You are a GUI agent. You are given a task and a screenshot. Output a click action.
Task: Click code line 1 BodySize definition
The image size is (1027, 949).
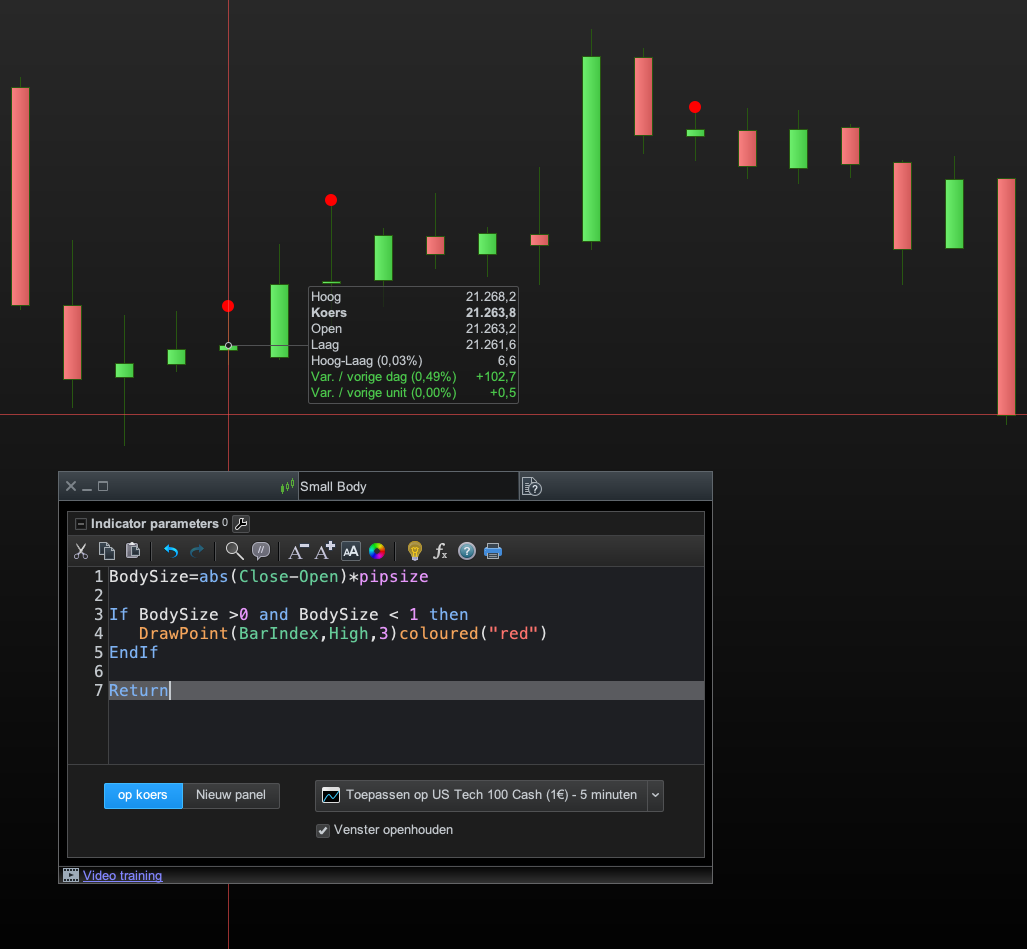pyautogui.click(x=269, y=576)
